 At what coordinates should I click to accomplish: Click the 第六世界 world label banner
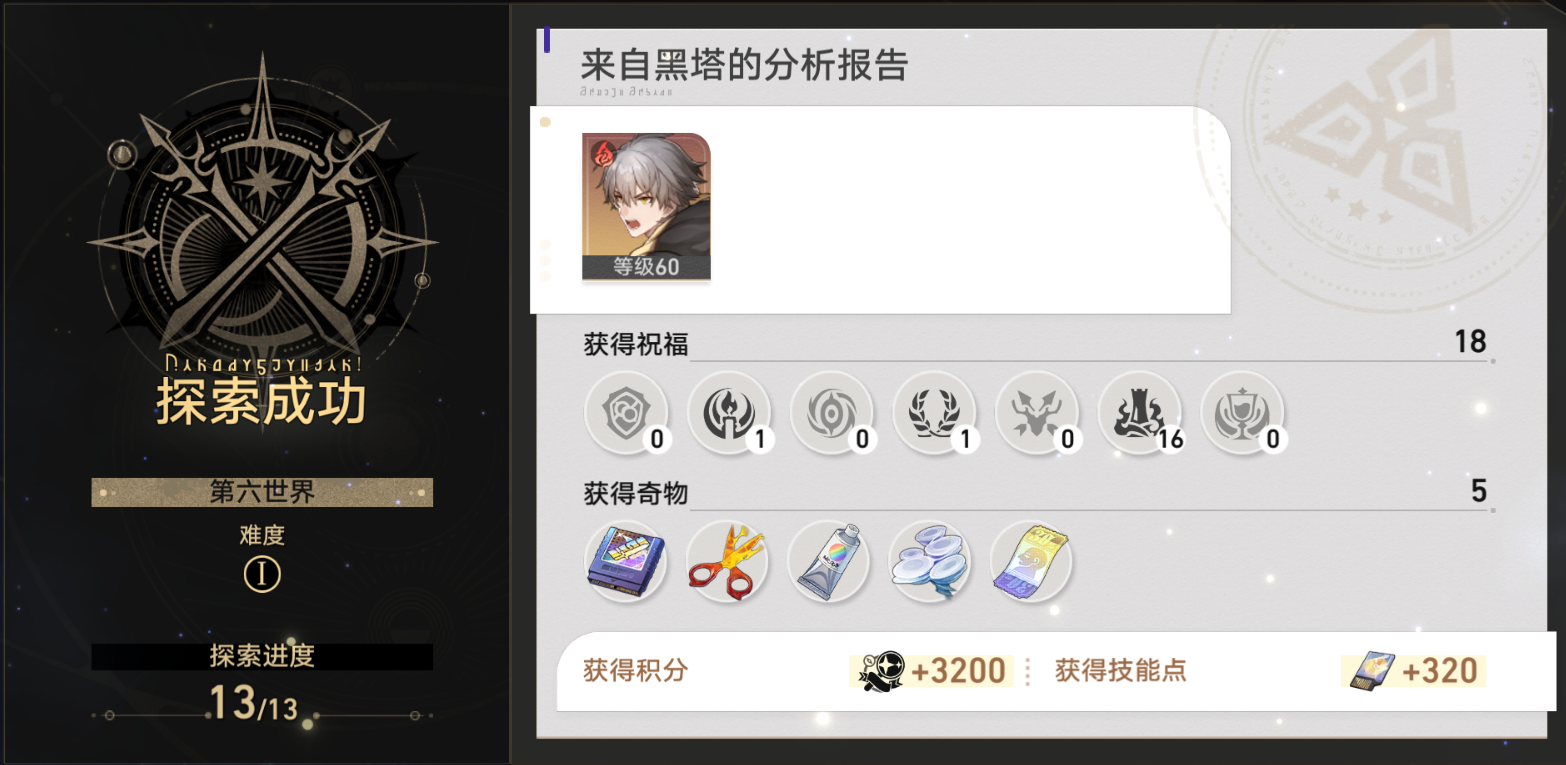click(x=262, y=492)
